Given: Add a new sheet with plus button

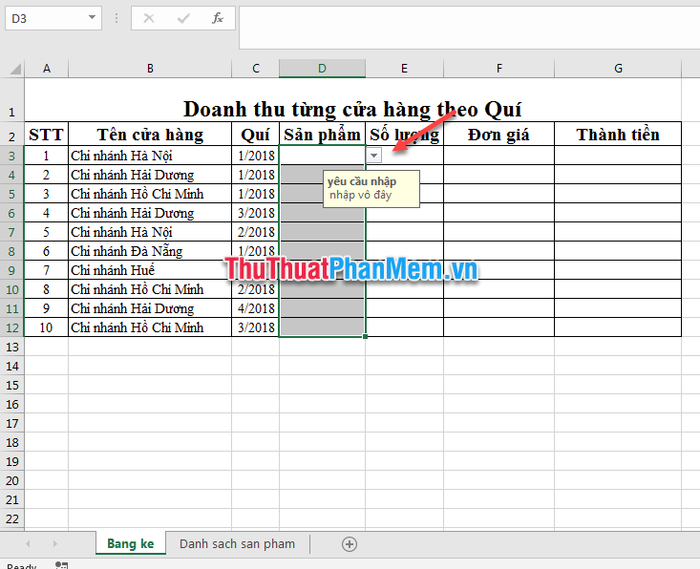Looking at the screenshot, I should point(349,544).
